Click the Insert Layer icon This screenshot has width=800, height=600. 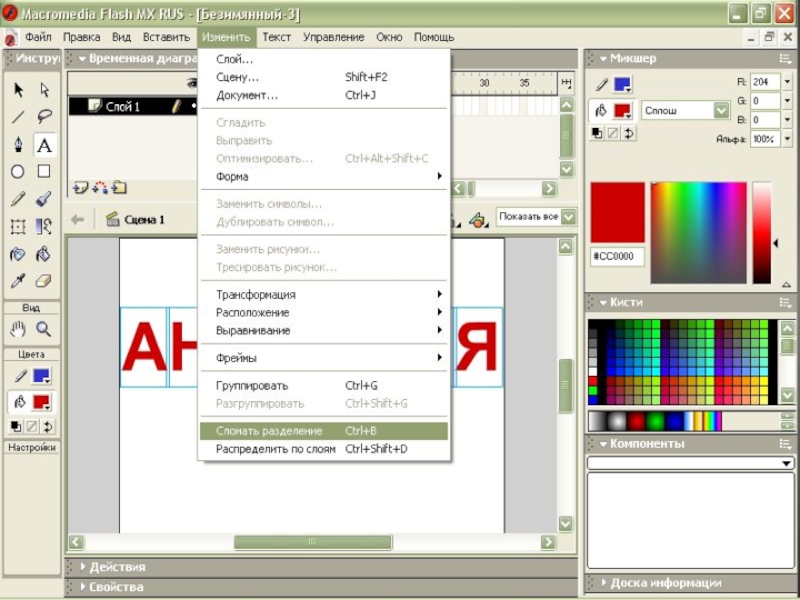coord(80,188)
